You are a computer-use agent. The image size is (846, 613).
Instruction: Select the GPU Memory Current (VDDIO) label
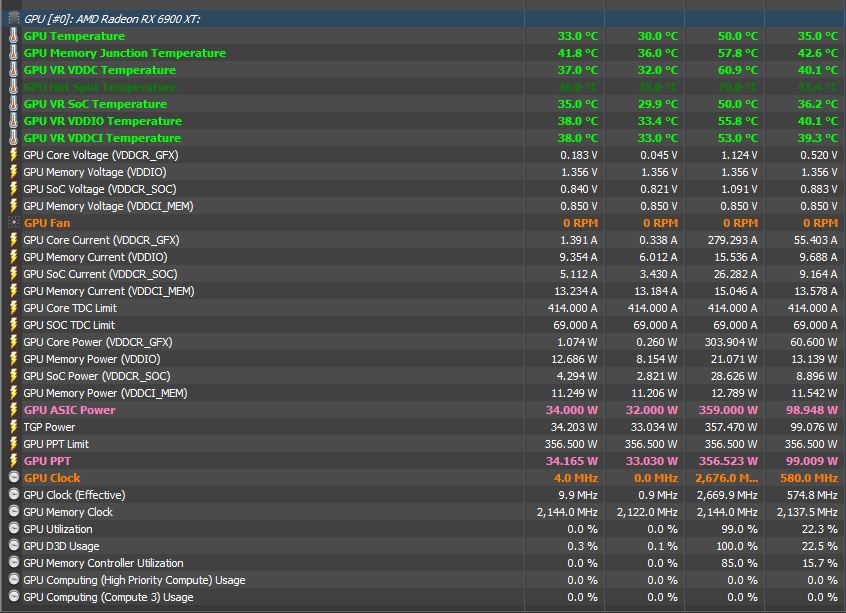[x=95, y=257]
